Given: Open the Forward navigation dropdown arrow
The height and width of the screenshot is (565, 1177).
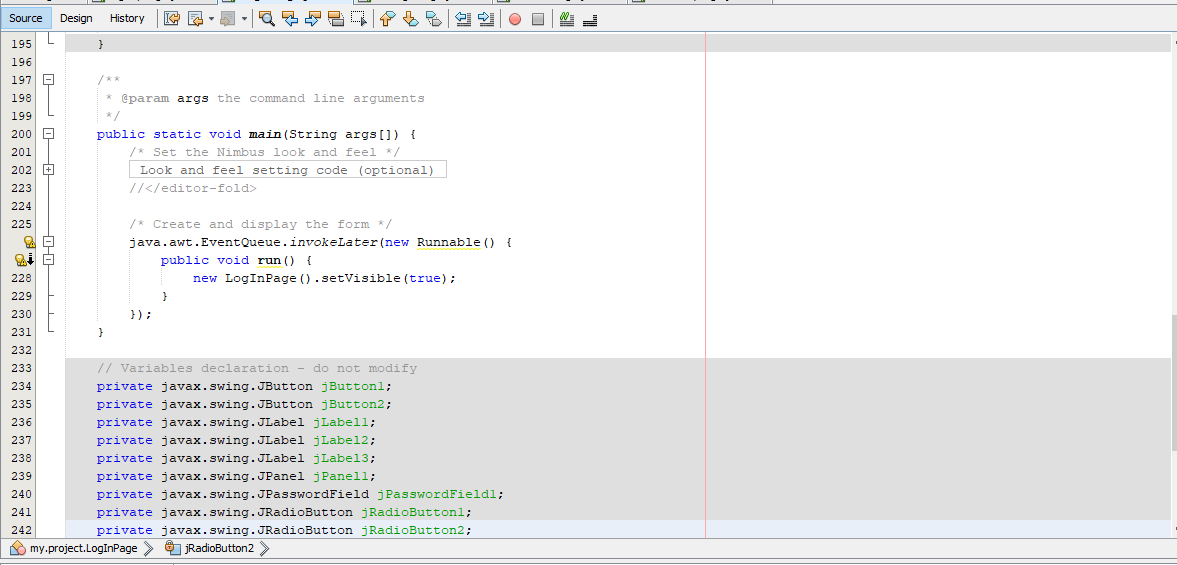Looking at the screenshot, I should pos(245,20).
